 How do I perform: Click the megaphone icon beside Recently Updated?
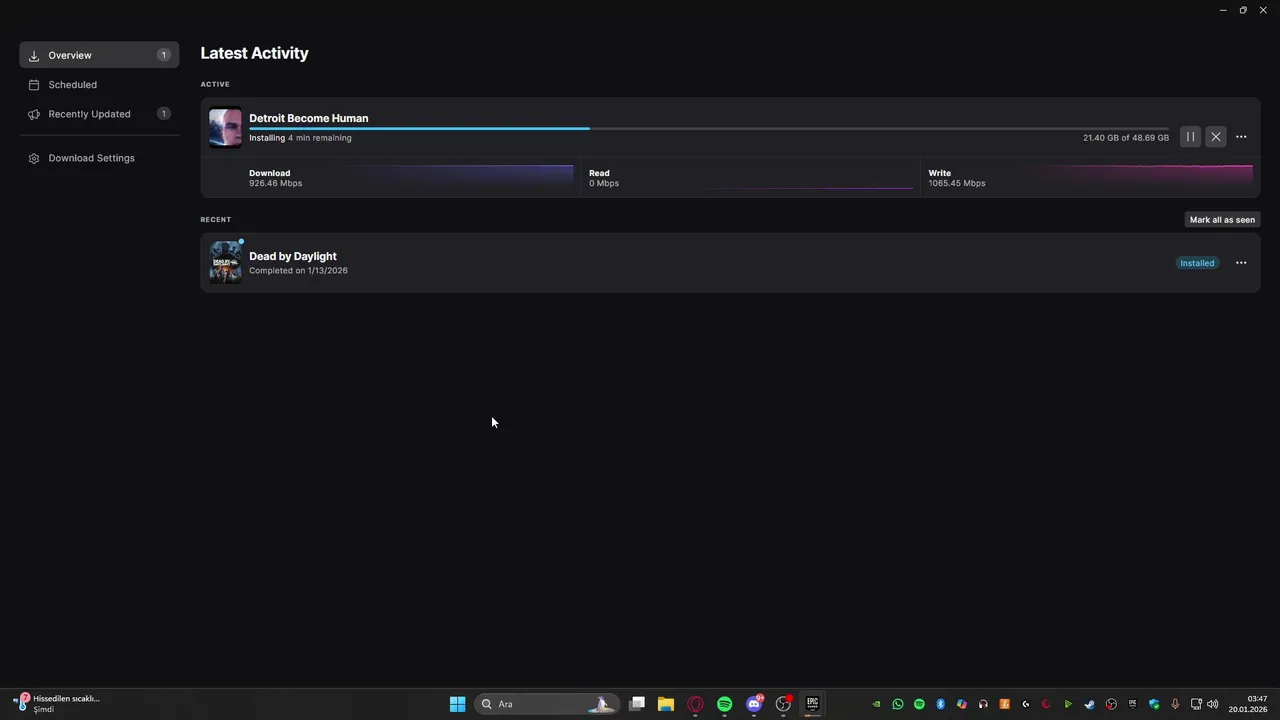34,114
